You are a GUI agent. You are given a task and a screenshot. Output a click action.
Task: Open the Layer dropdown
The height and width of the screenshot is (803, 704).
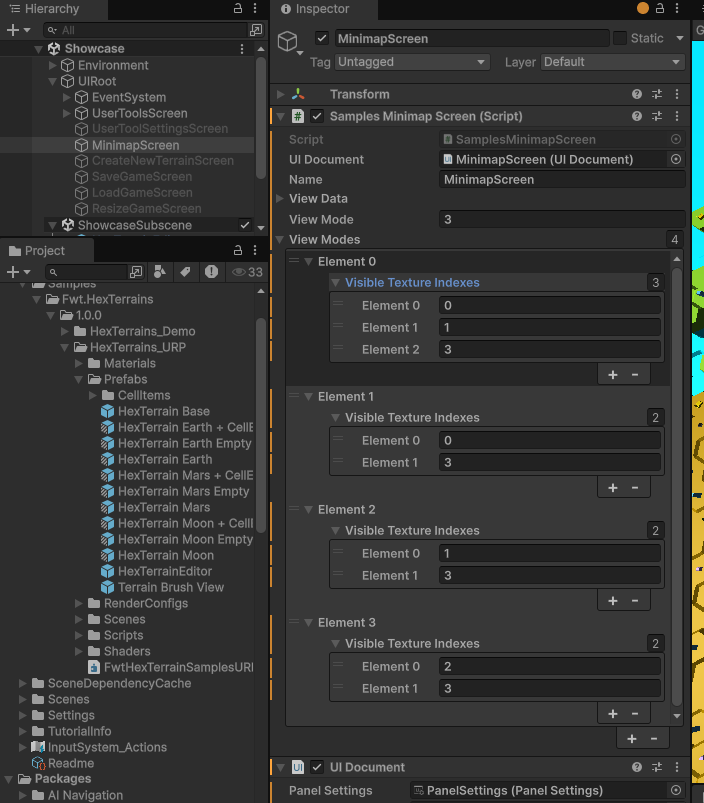[x=612, y=62]
